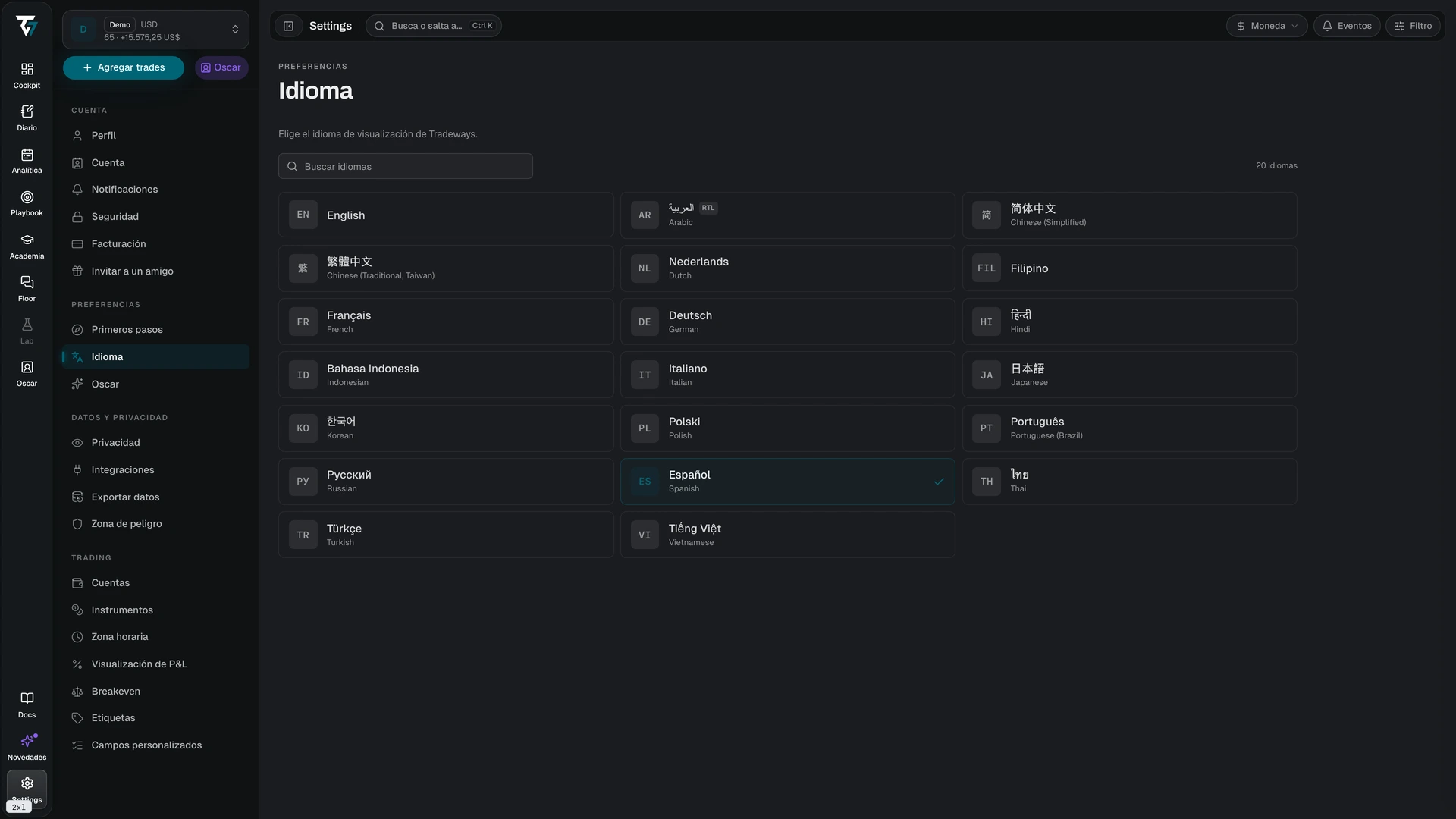Click the Tradeways logo

pos(27,26)
